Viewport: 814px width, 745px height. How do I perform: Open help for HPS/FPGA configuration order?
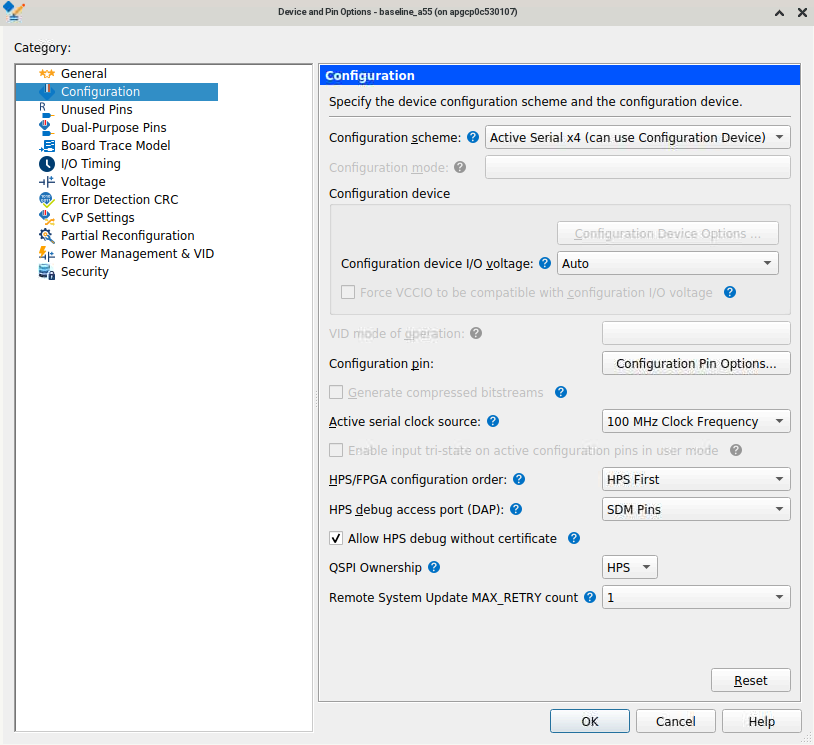pos(519,479)
